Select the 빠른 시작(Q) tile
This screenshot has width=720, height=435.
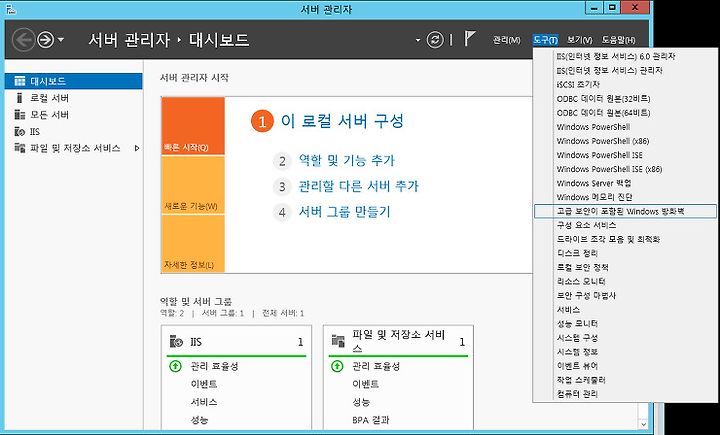(193, 126)
